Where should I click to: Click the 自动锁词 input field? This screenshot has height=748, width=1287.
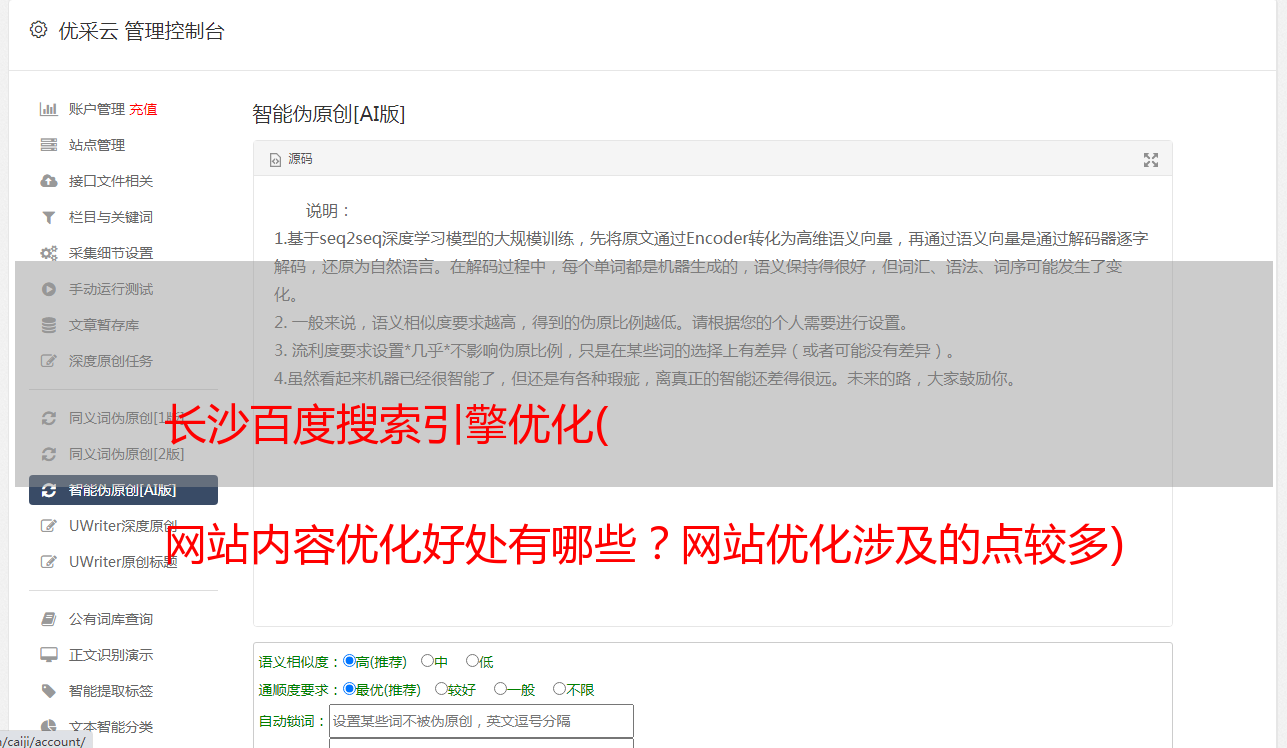[x=481, y=721]
